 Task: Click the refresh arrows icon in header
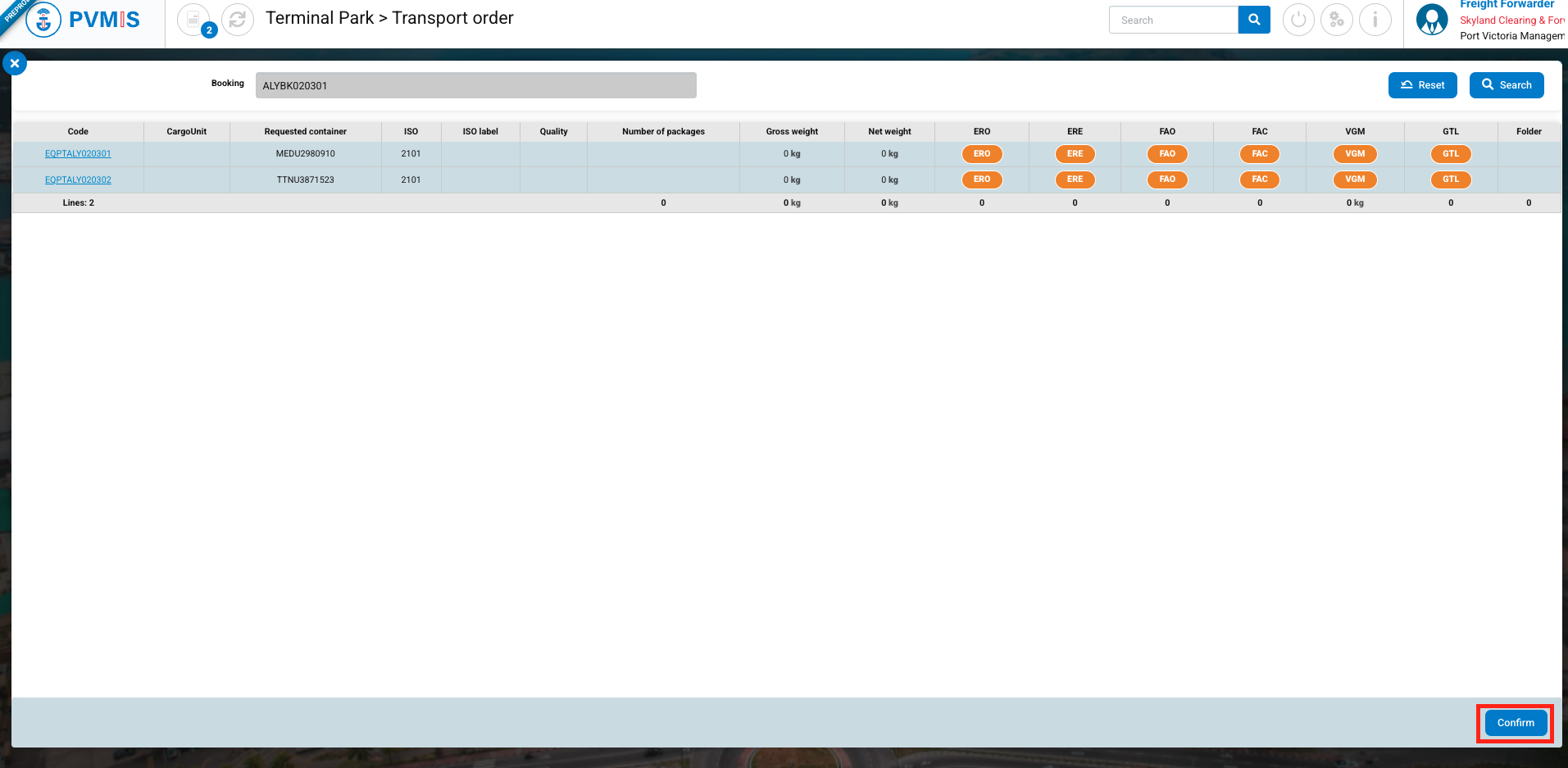(238, 20)
